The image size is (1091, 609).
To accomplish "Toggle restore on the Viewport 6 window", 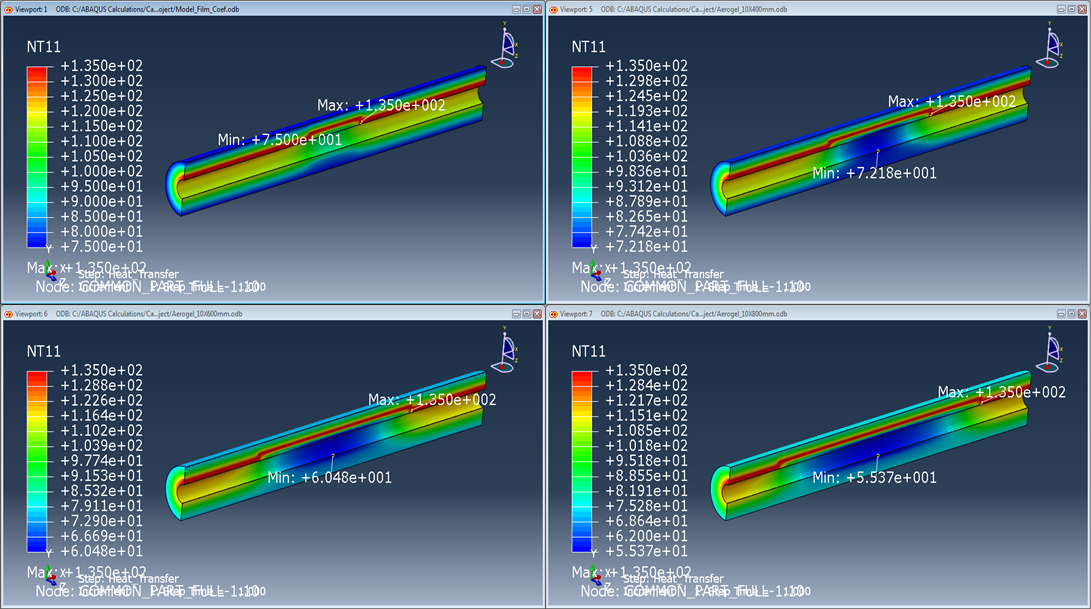I will [x=526, y=311].
